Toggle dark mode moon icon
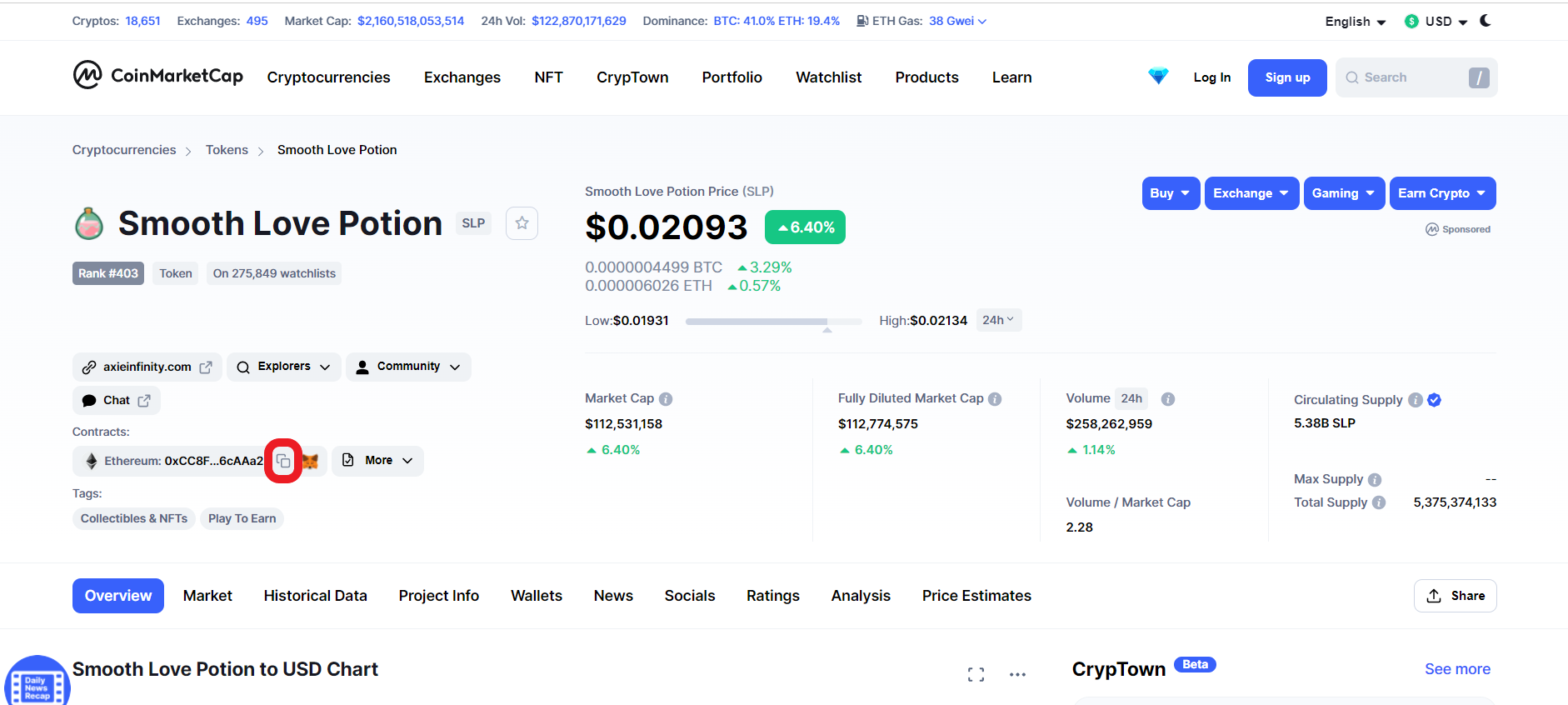Viewport: 1568px width, 705px height. [x=1486, y=21]
